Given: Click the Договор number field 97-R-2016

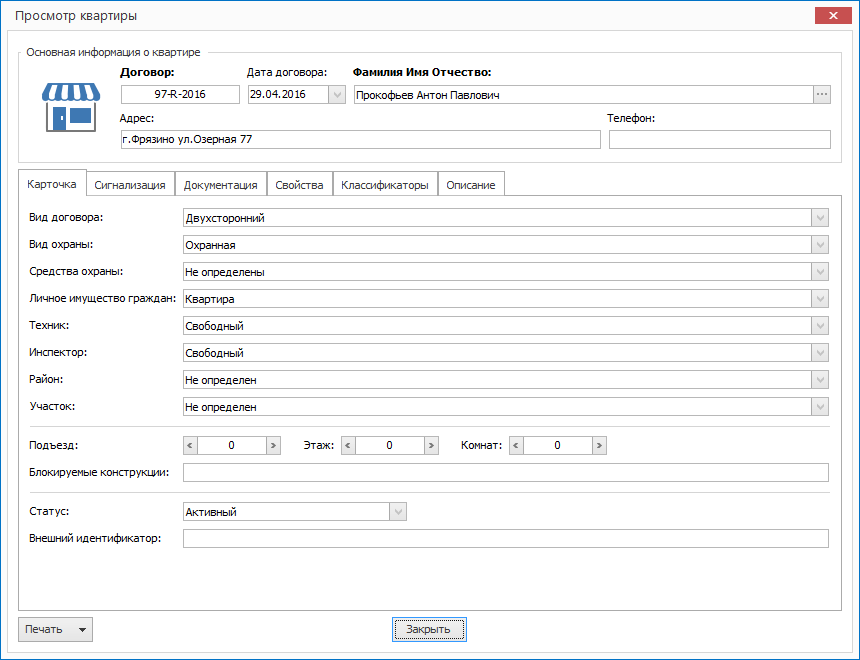Looking at the screenshot, I should click(180, 94).
